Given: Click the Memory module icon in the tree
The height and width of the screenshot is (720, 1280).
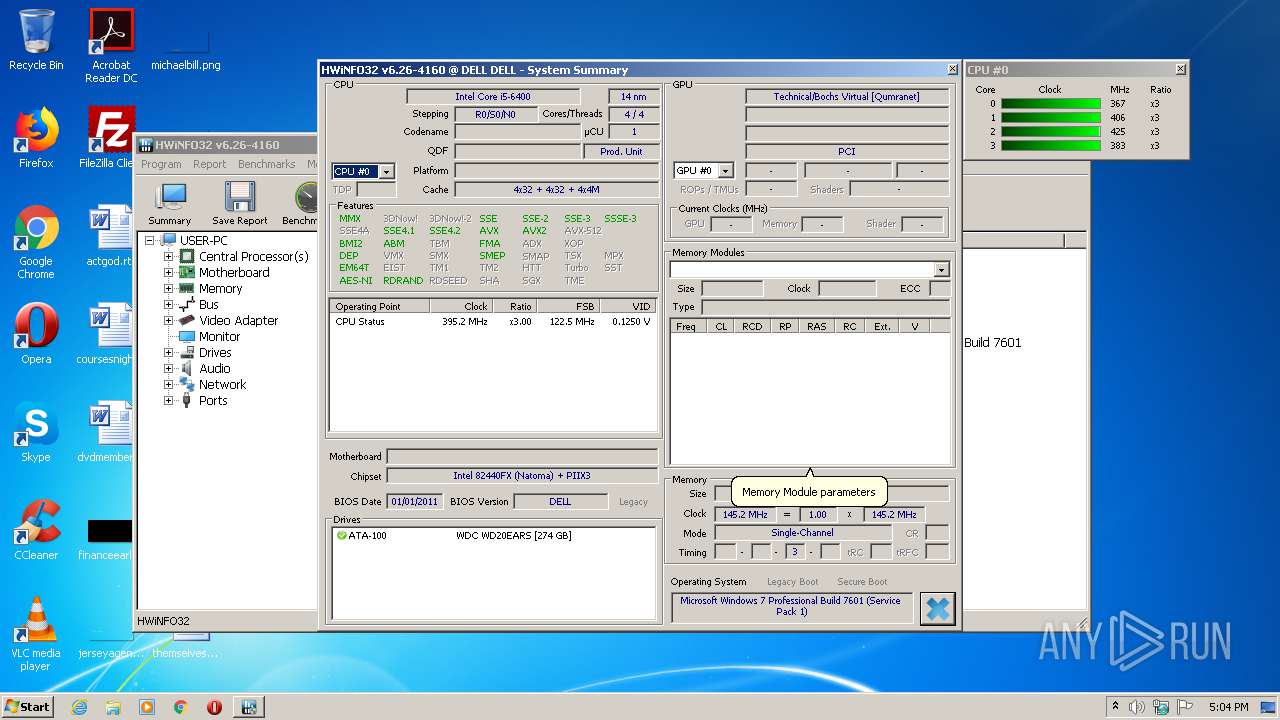Looking at the screenshot, I should pos(186,289).
